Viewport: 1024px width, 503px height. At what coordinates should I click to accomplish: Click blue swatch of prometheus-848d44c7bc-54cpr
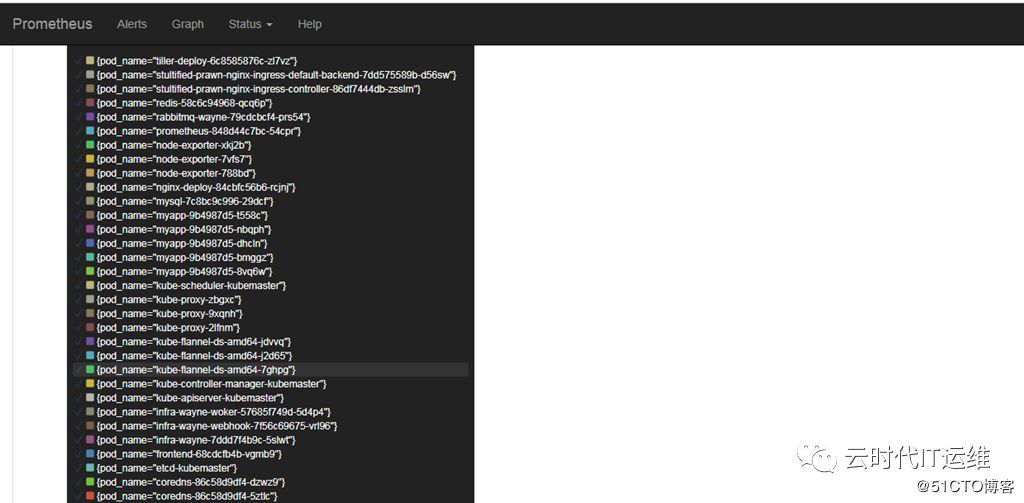coord(90,131)
